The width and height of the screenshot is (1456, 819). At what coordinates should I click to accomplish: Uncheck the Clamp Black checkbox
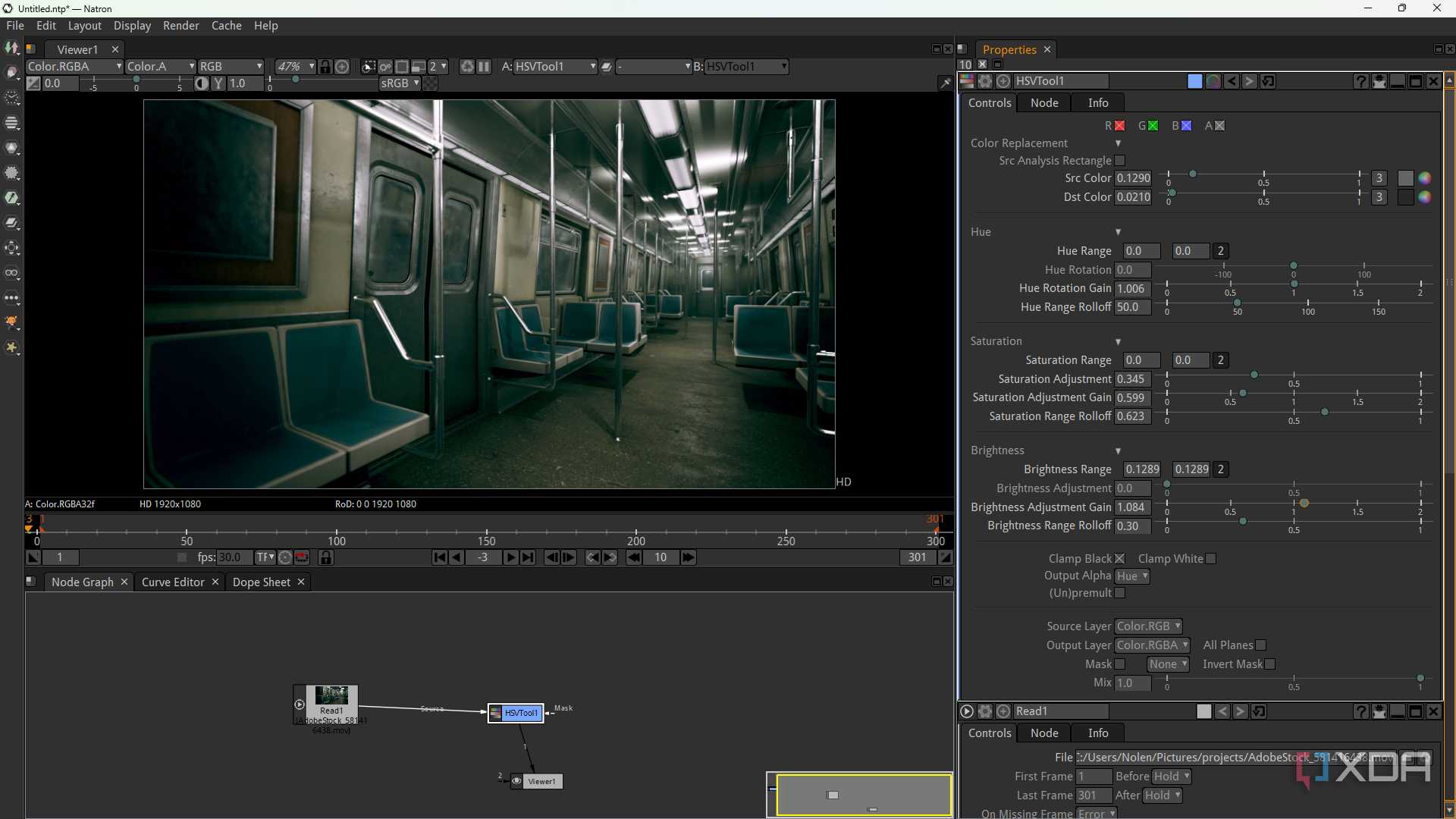(1120, 559)
